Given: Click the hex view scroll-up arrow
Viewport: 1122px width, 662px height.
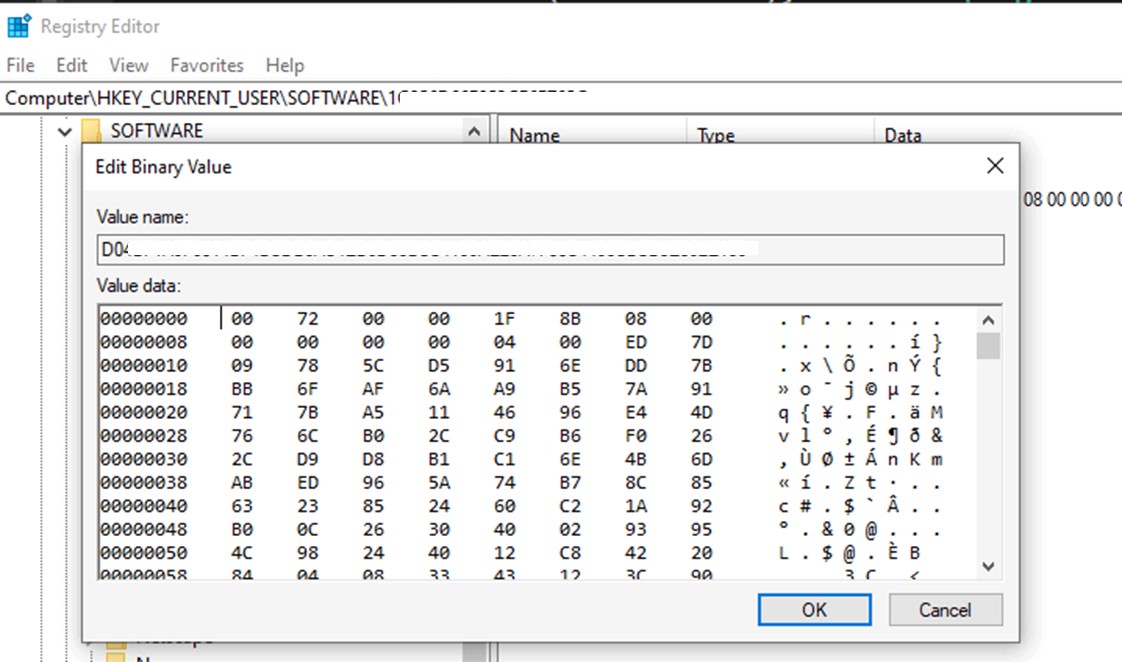Looking at the screenshot, I should click(988, 320).
